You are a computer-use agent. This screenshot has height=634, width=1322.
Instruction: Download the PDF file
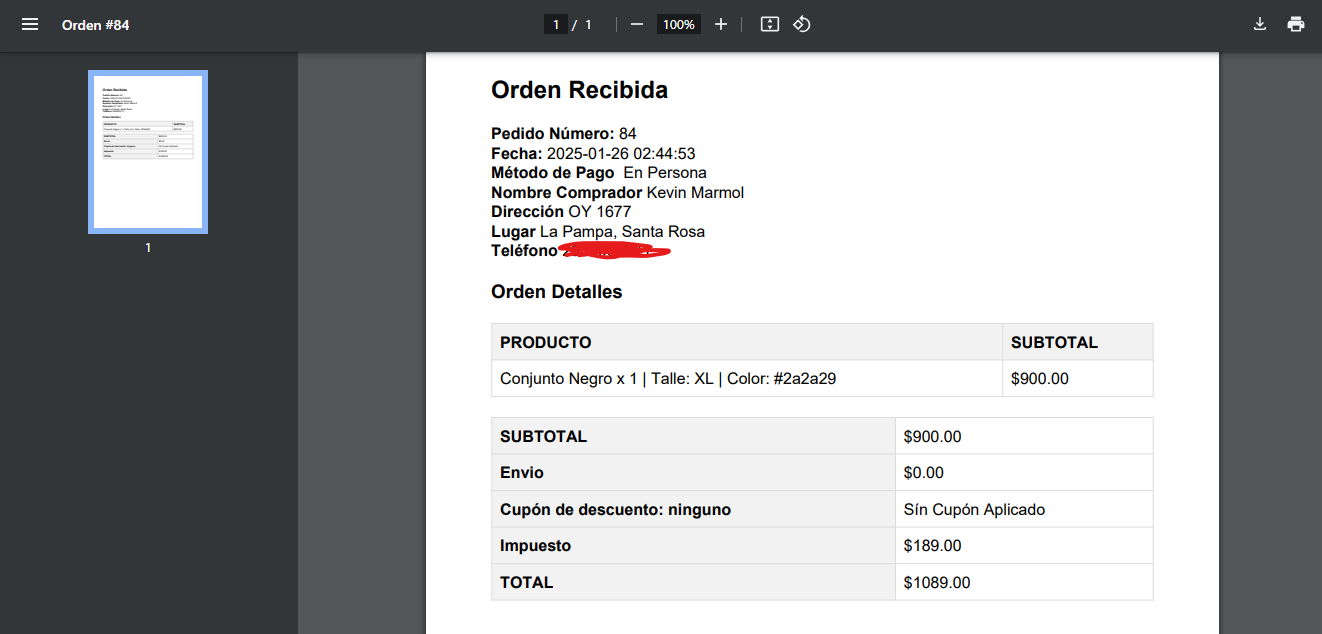coord(1260,24)
